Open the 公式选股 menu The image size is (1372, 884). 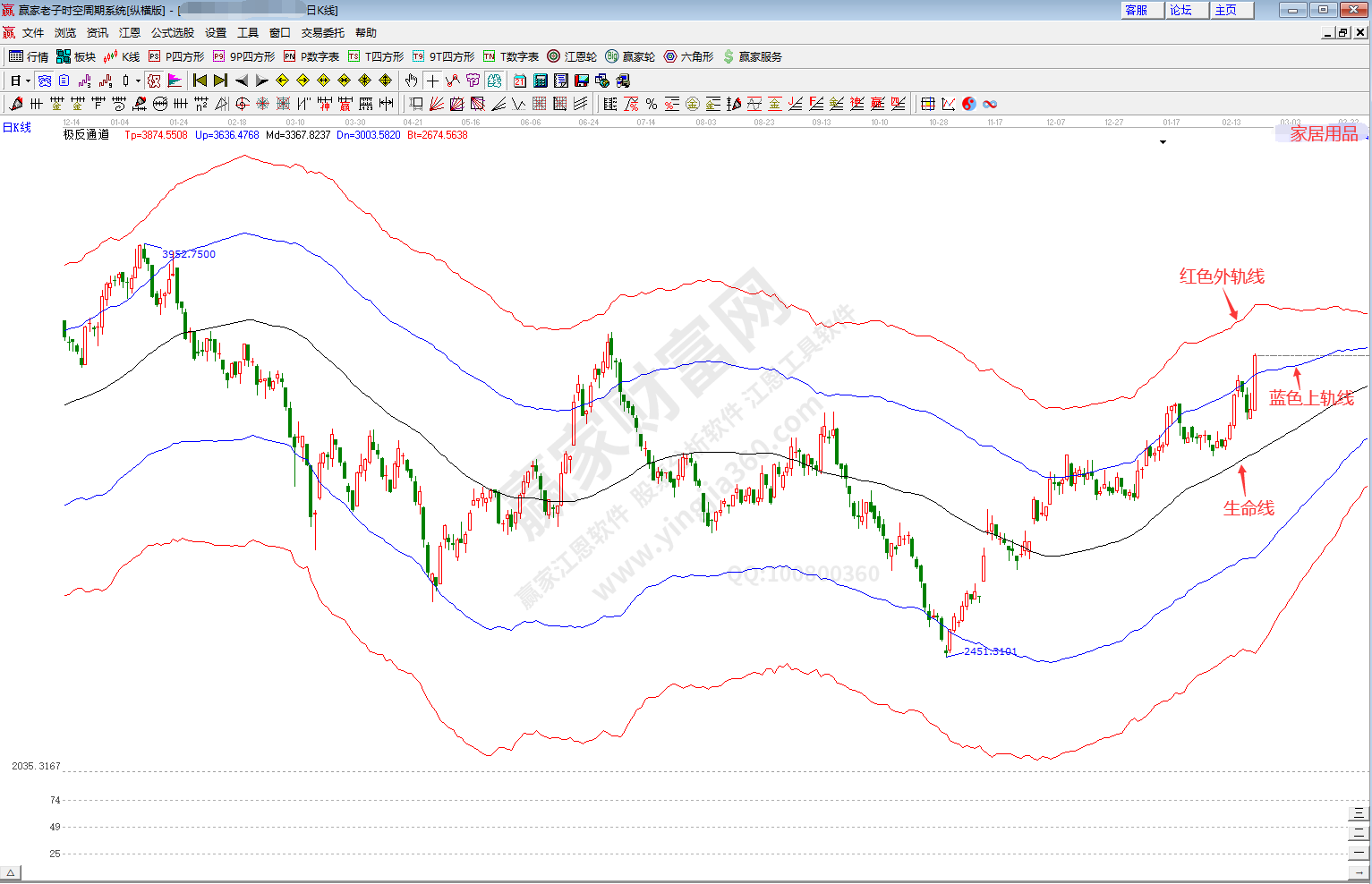coord(173,33)
